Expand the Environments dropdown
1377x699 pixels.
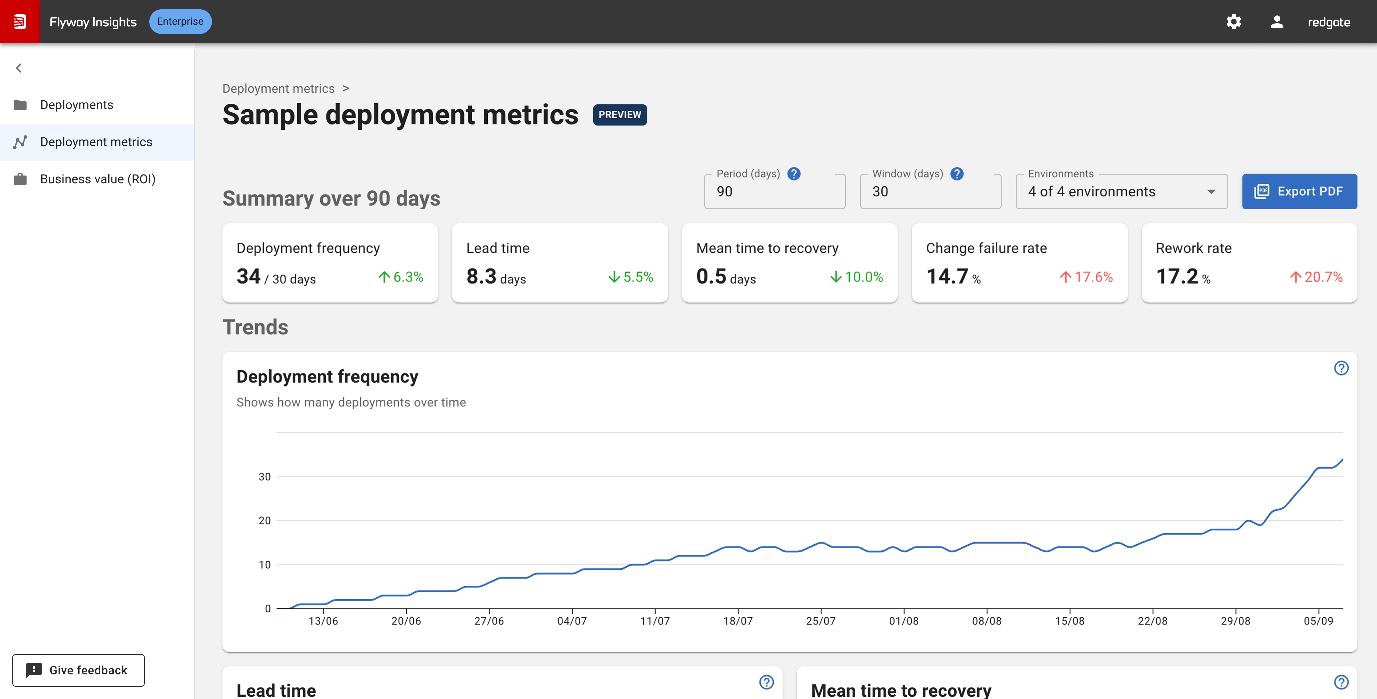click(1121, 191)
